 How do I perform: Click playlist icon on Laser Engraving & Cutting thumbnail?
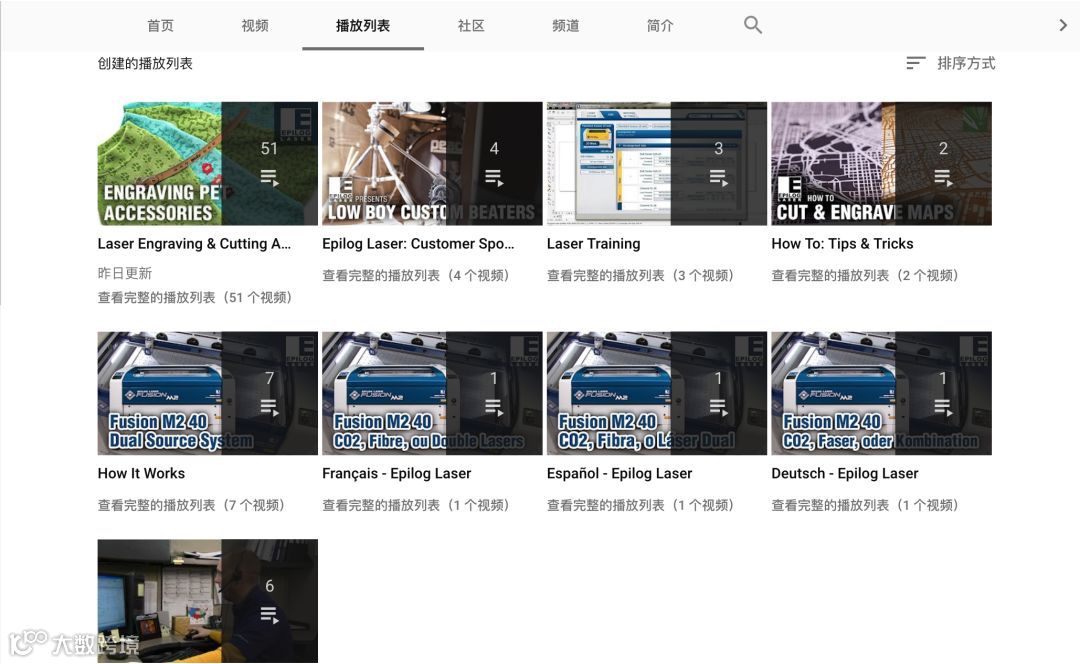(269, 178)
